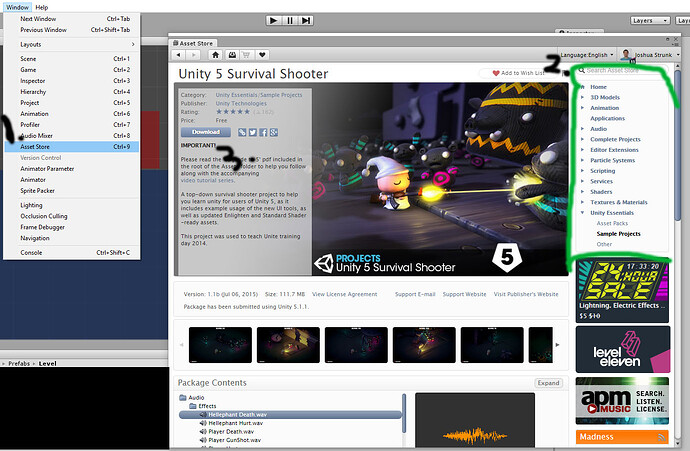The height and width of the screenshot is (451, 690).
Task: Open the Asset Store home icon
Action: pyautogui.click(x=215, y=55)
